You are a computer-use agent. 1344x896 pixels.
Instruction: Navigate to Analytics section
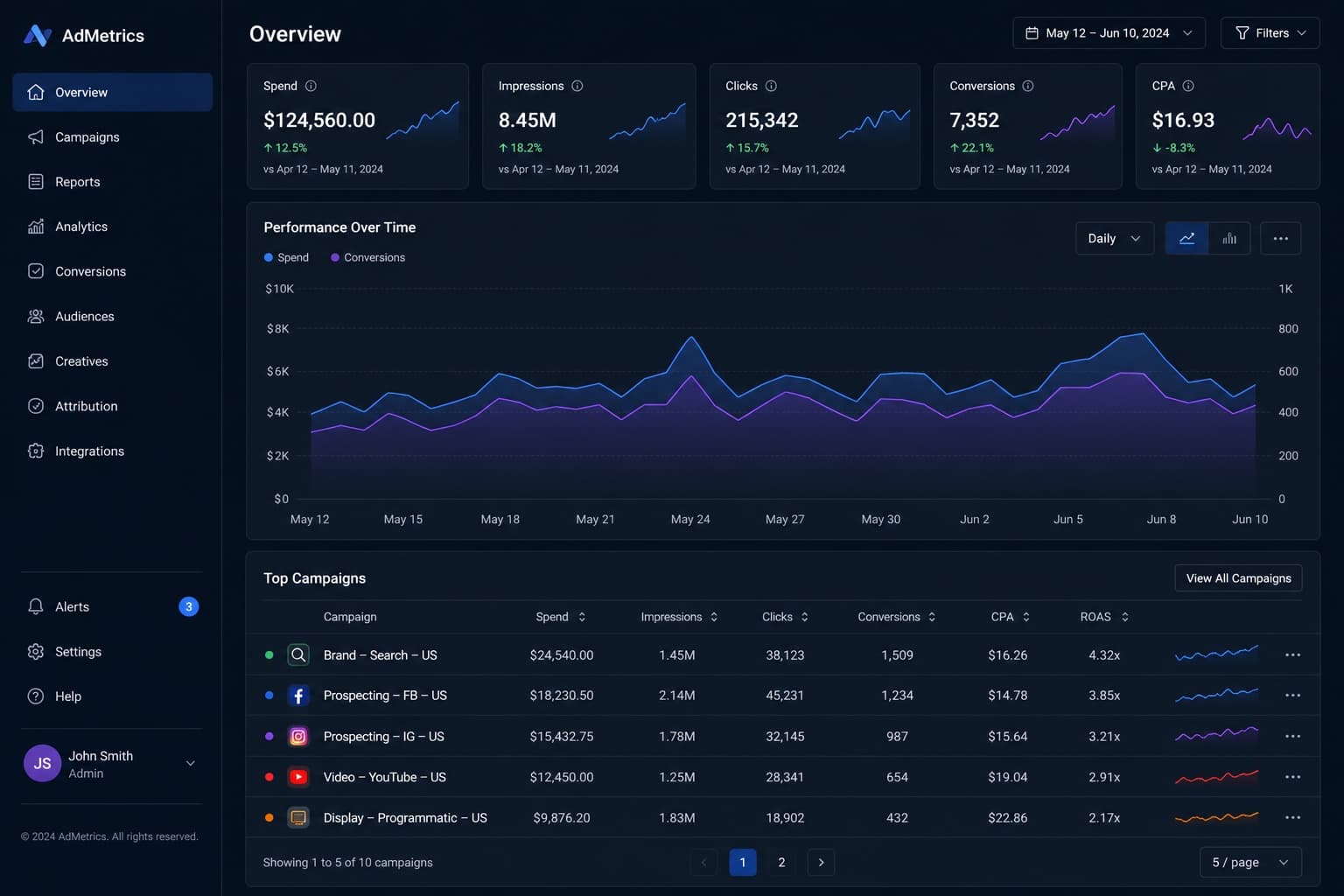coord(112,227)
